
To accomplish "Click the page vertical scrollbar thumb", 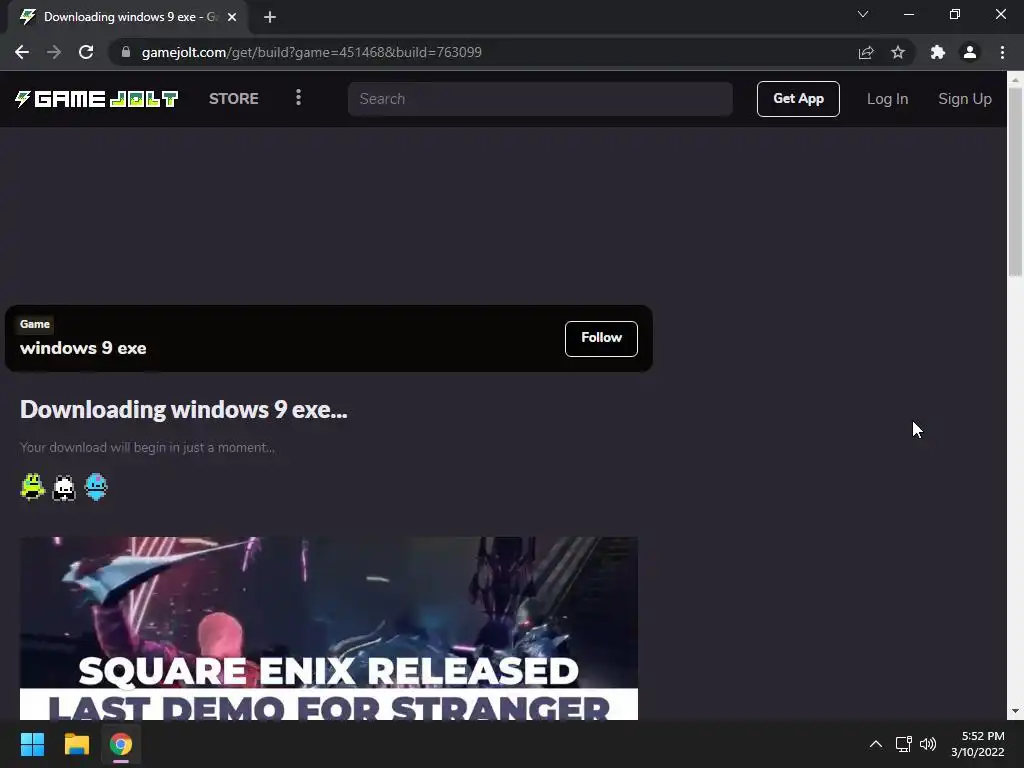I will (1015, 182).
